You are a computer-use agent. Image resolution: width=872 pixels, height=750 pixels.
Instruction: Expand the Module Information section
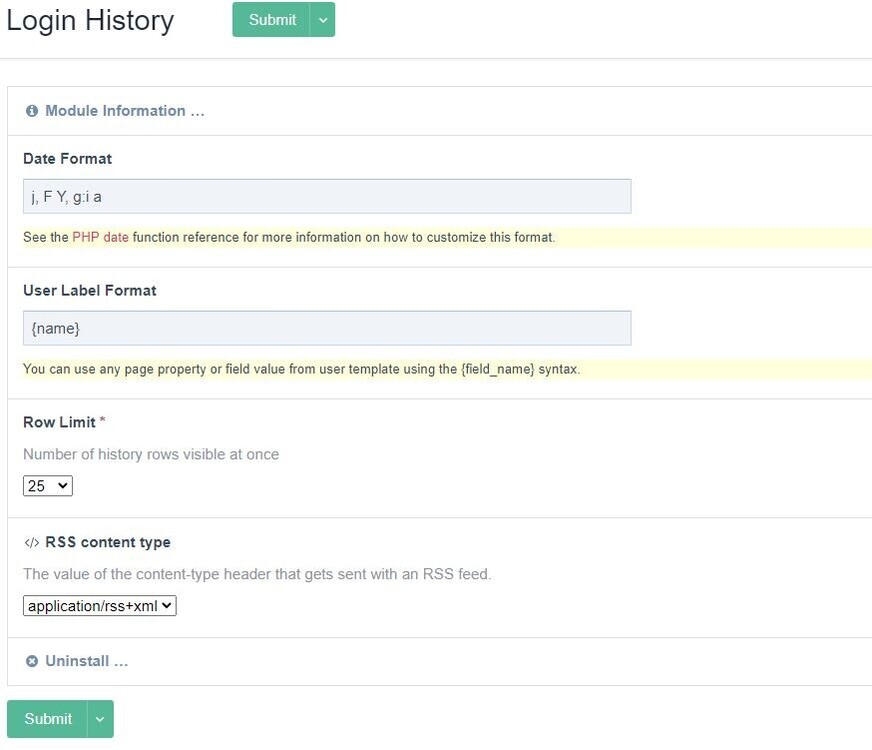124,111
